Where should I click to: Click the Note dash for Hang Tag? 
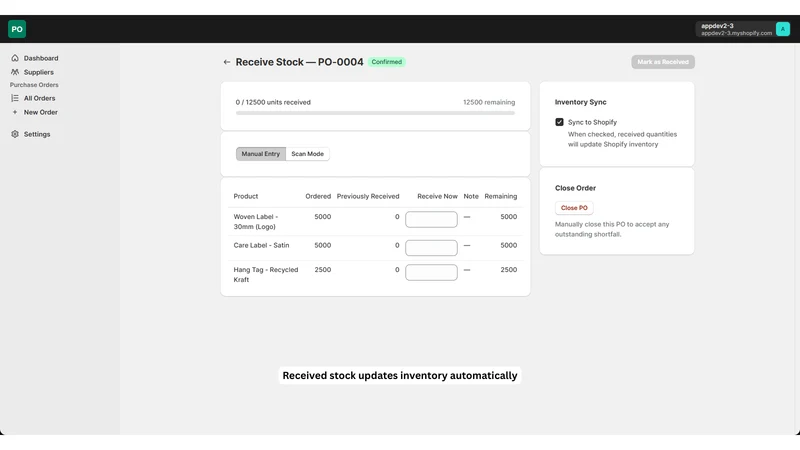[467, 270]
